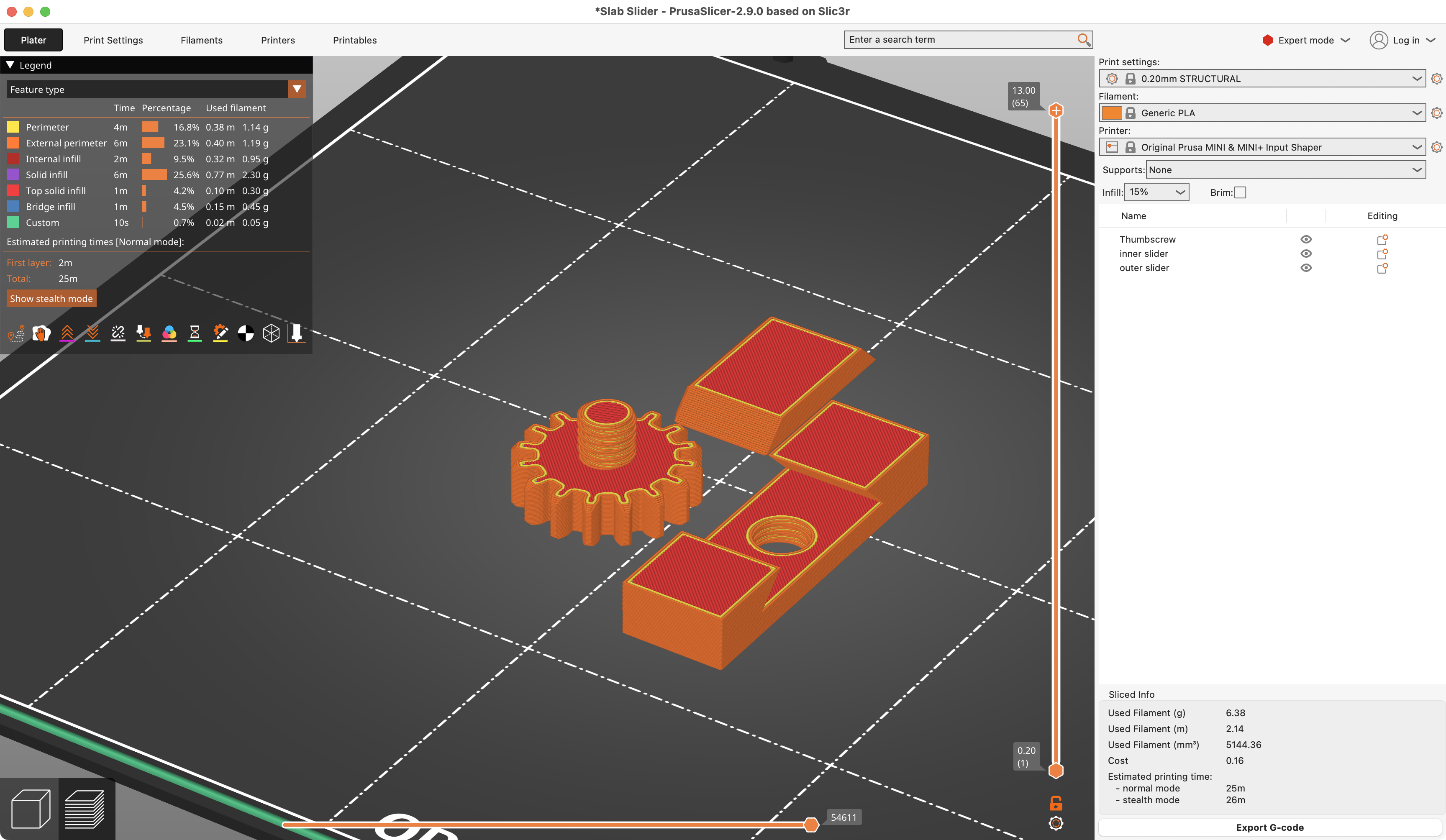Toggle shells display cube icon

pyautogui.click(x=272, y=333)
